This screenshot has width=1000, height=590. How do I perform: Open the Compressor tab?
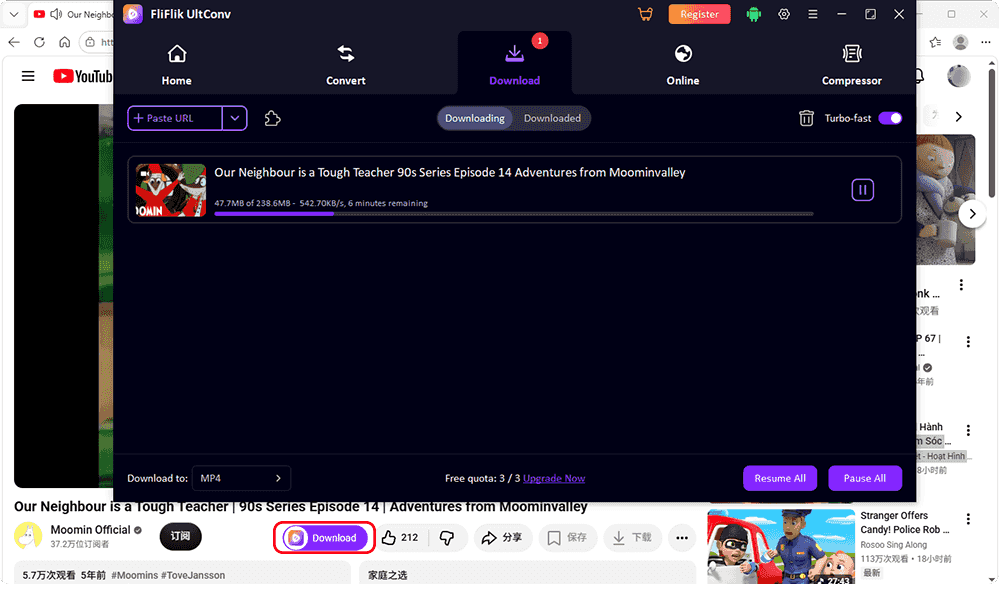coord(851,64)
